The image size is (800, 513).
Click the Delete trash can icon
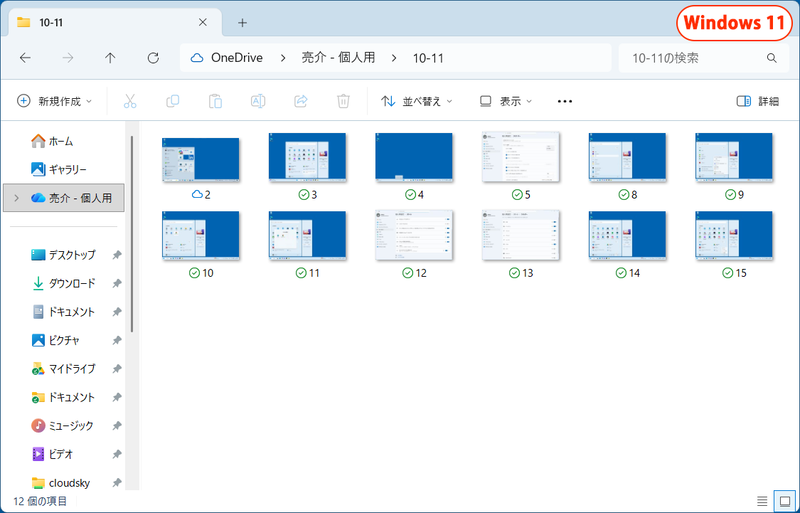click(x=343, y=101)
